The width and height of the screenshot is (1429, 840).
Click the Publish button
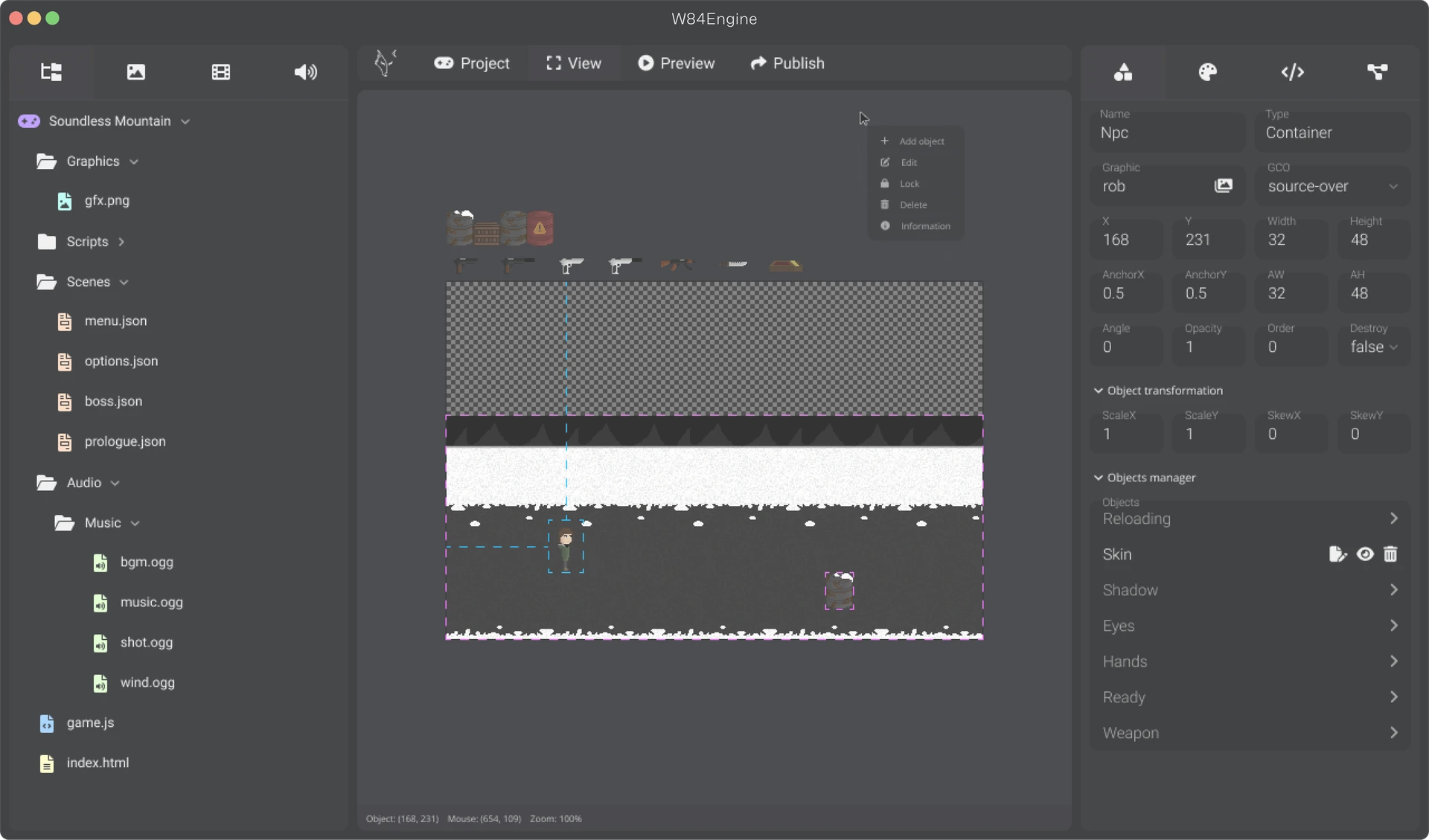[x=787, y=63]
